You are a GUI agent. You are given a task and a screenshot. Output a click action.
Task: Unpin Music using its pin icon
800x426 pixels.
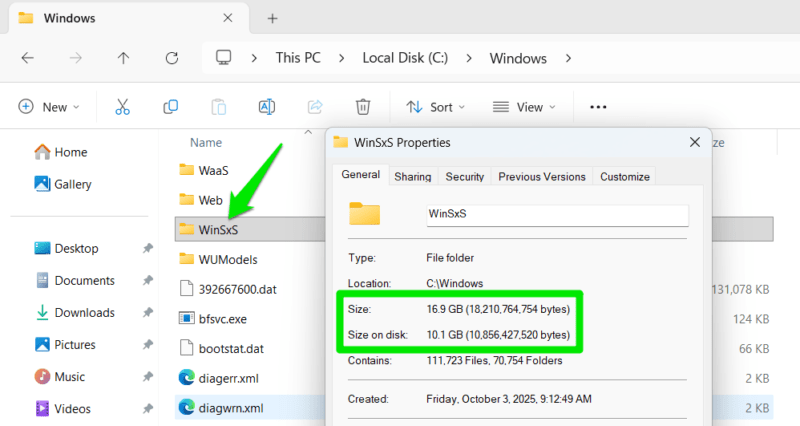pos(147,377)
